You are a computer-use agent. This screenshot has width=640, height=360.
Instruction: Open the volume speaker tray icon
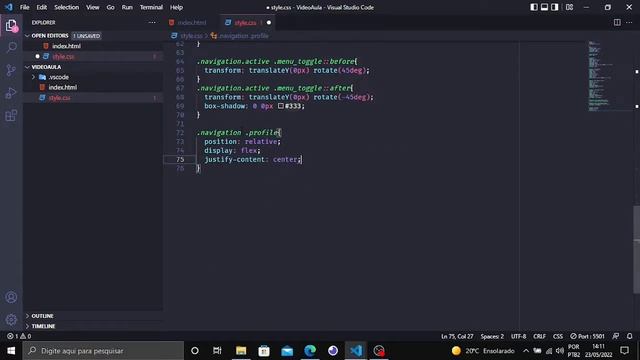click(x=560, y=351)
